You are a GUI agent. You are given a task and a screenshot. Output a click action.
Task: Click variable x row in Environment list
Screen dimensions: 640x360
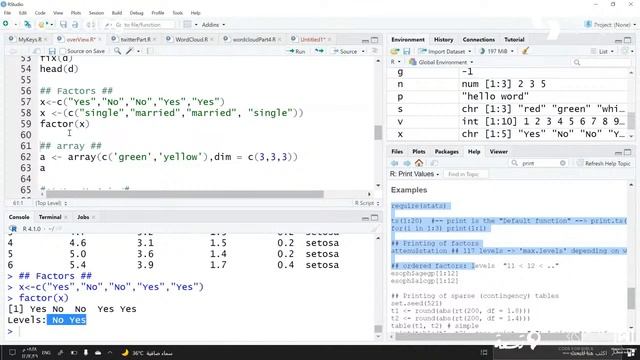point(508,134)
